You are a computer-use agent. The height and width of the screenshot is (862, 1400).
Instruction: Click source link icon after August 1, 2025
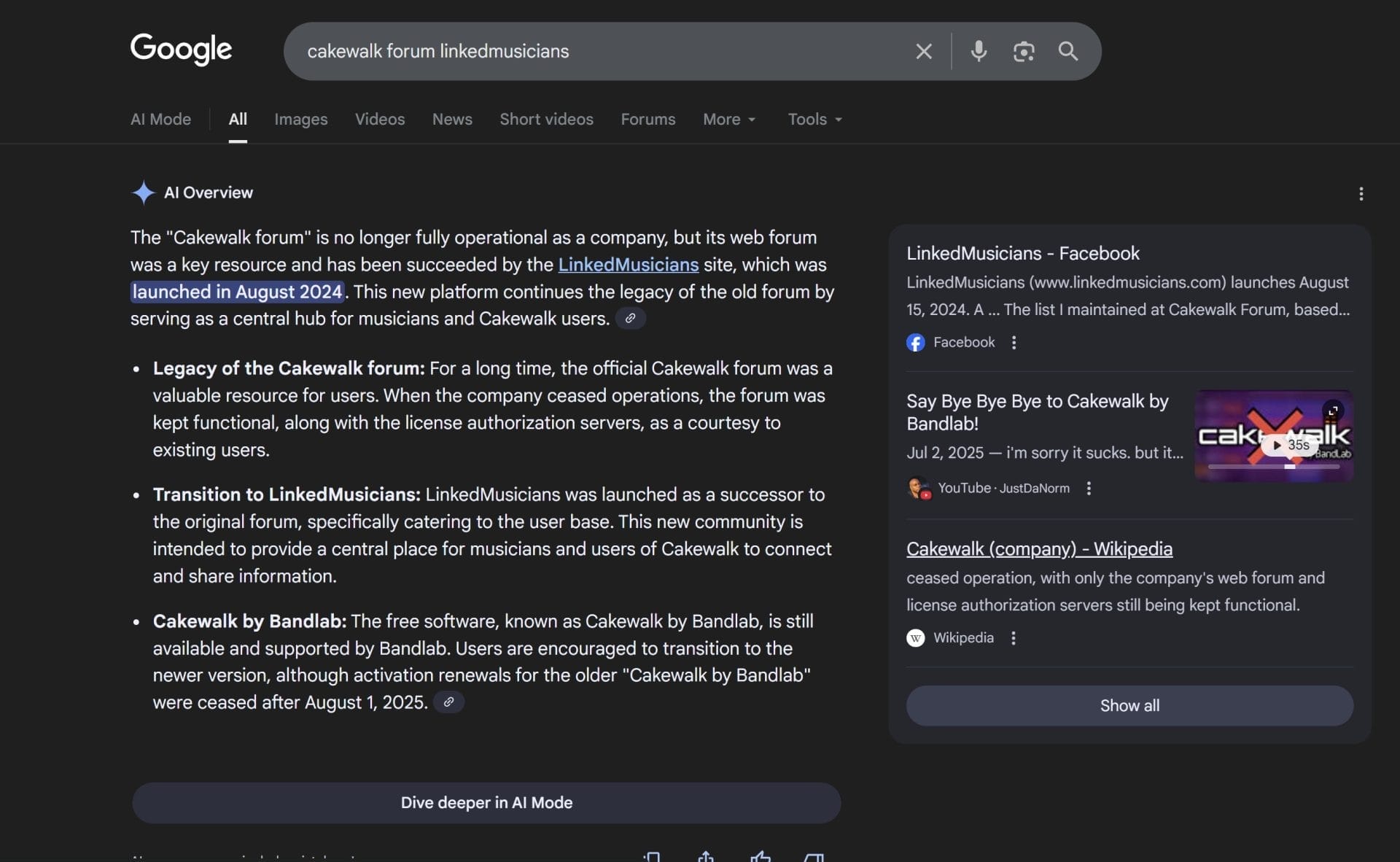pyautogui.click(x=448, y=702)
